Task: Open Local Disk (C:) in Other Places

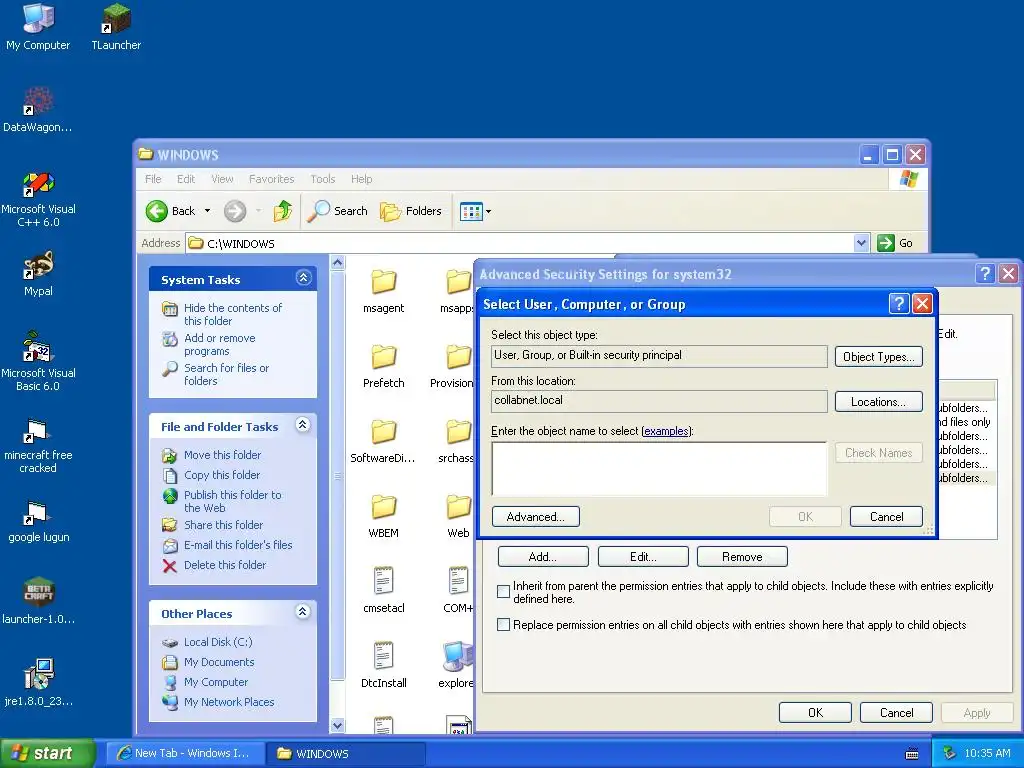Action: 217,642
